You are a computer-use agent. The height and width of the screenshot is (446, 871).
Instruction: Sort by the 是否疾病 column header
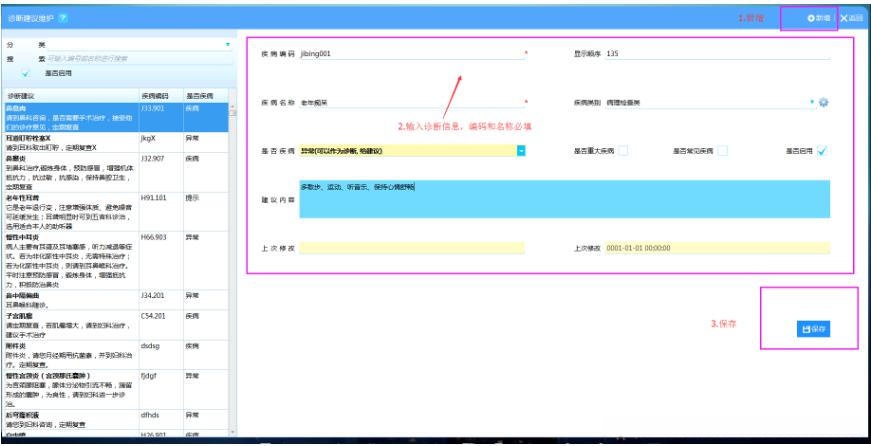pyautogui.click(x=206, y=96)
